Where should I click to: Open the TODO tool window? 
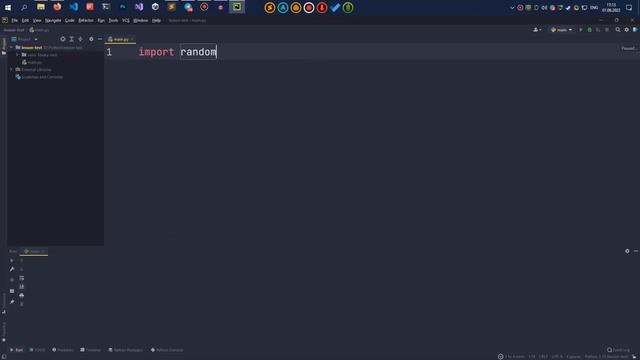38,350
